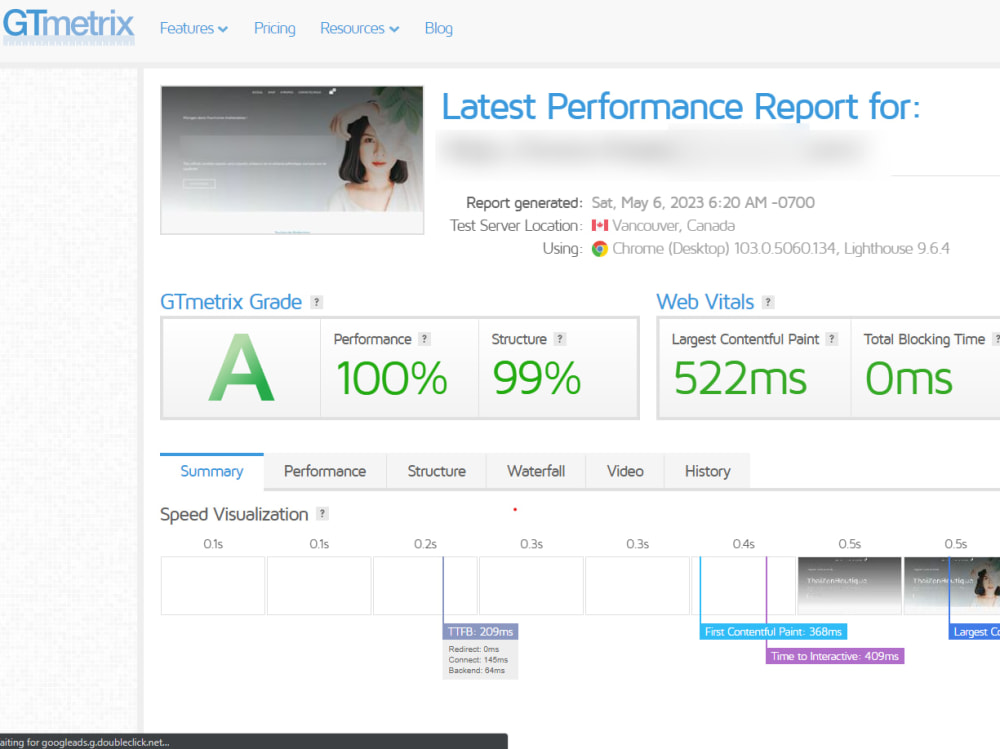This screenshot has width=1000, height=749.
Task: Click the Largest Contentful Paint label
Action: pyautogui.click(x=745, y=339)
